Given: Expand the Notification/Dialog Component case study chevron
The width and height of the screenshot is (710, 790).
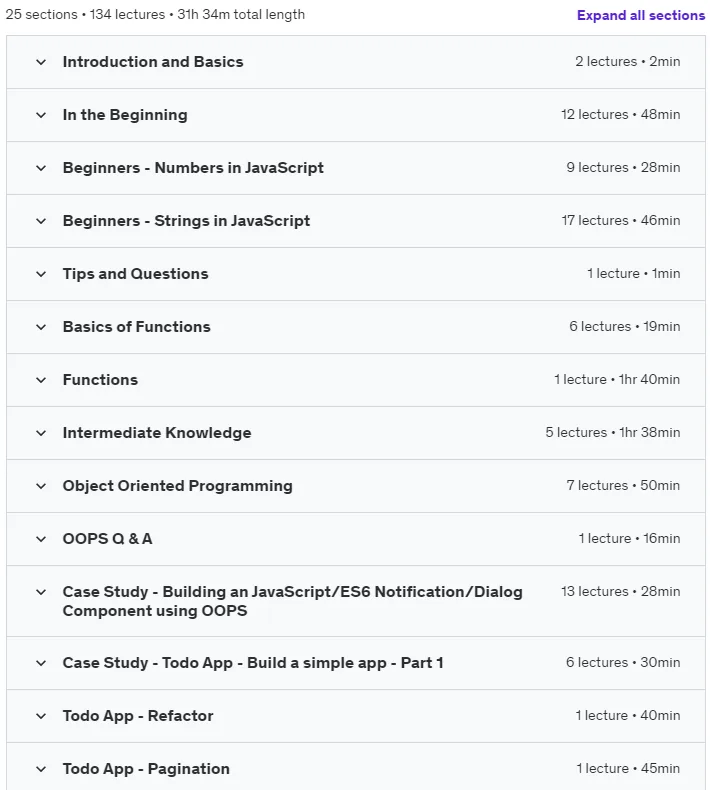Looking at the screenshot, I should [41, 592].
